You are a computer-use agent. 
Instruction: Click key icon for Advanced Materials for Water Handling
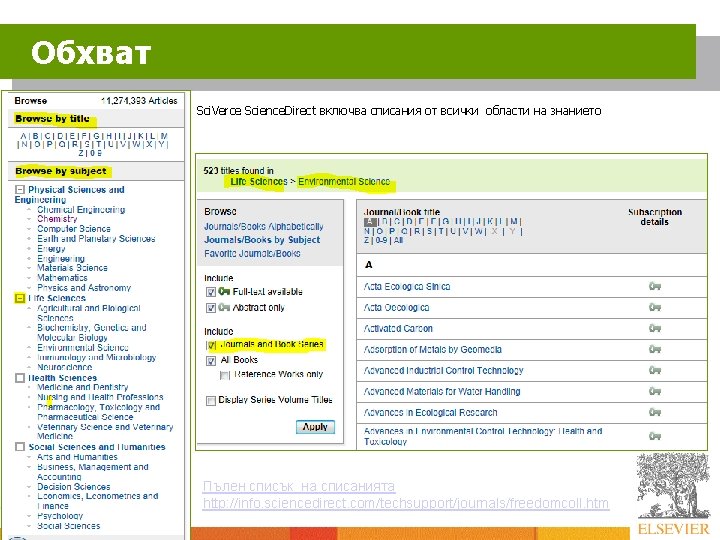654,391
